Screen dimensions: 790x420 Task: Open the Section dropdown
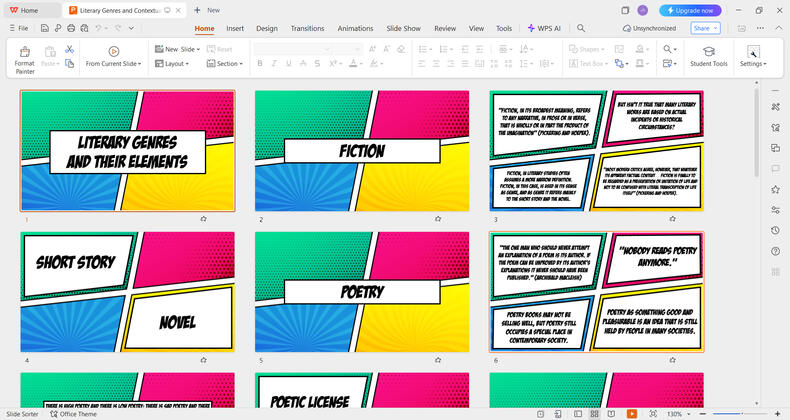(225, 63)
